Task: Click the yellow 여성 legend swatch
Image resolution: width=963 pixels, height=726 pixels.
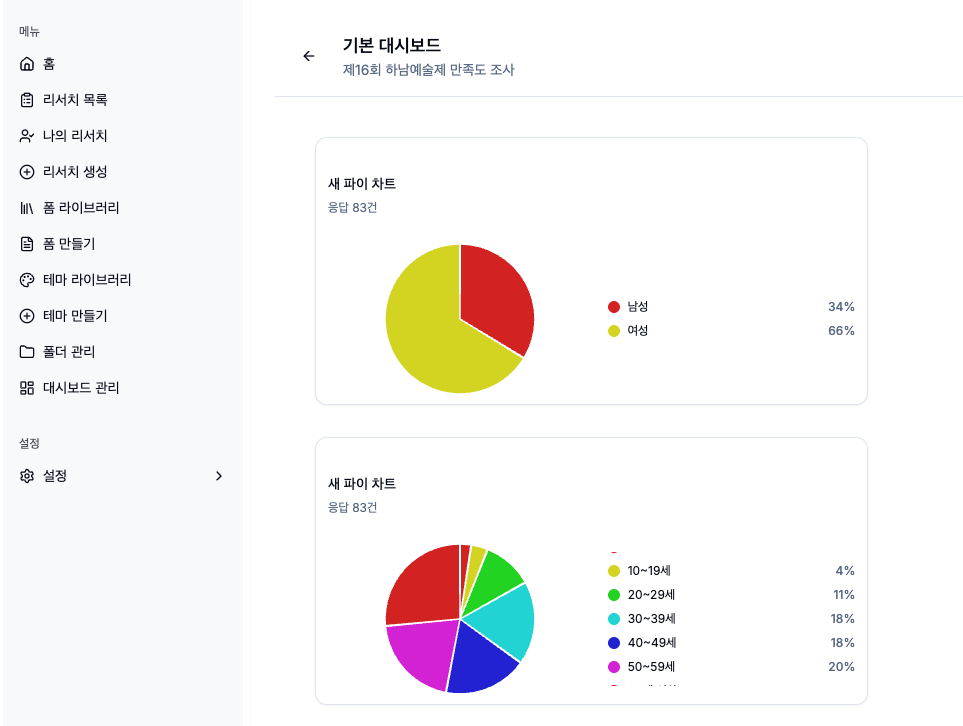Action: tap(614, 331)
